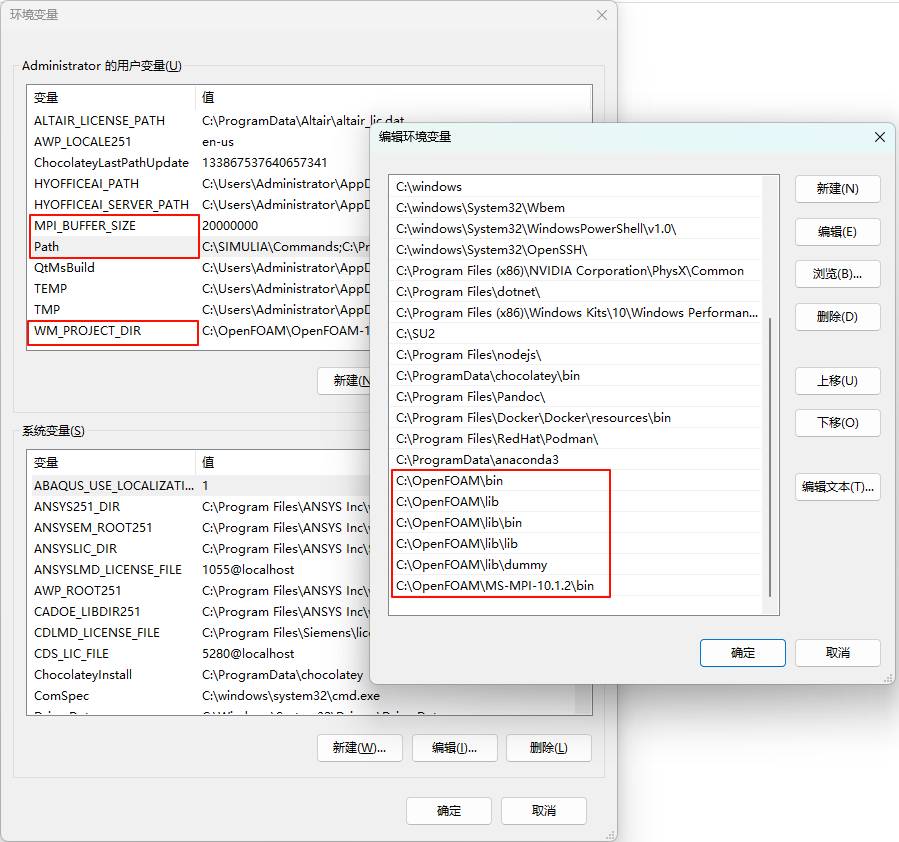Select Windows Kits Performance path entry
This screenshot has width=899, height=842.
click(x=576, y=313)
